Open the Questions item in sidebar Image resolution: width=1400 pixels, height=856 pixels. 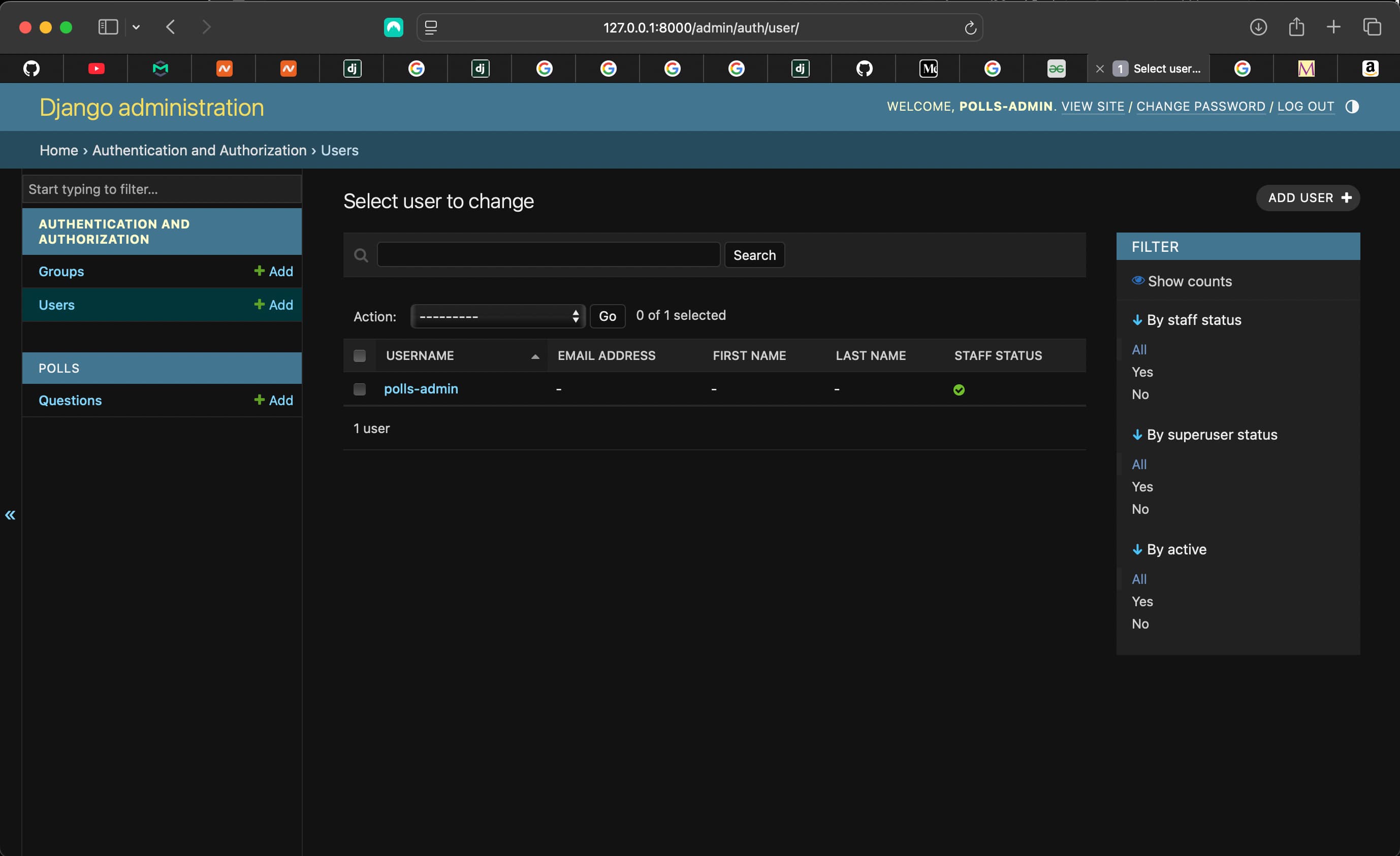(70, 401)
